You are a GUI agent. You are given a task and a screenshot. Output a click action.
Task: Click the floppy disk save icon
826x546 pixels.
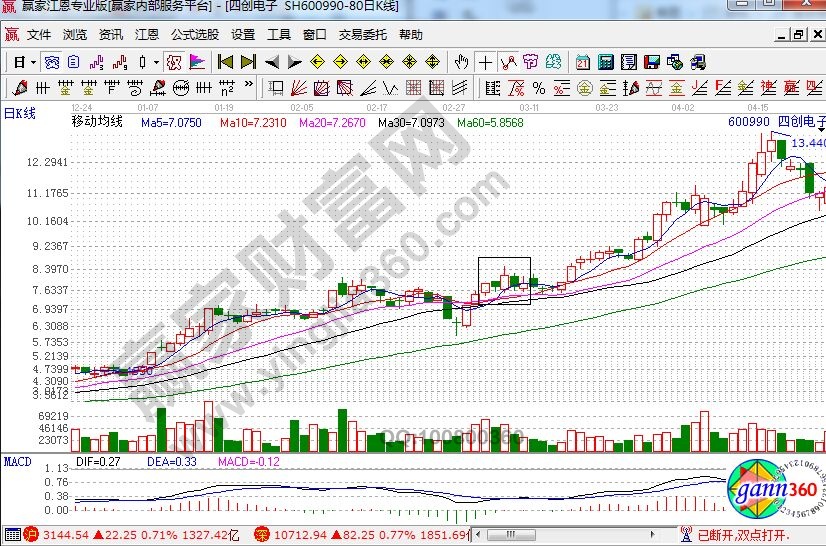pyautogui.click(x=652, y=62)
